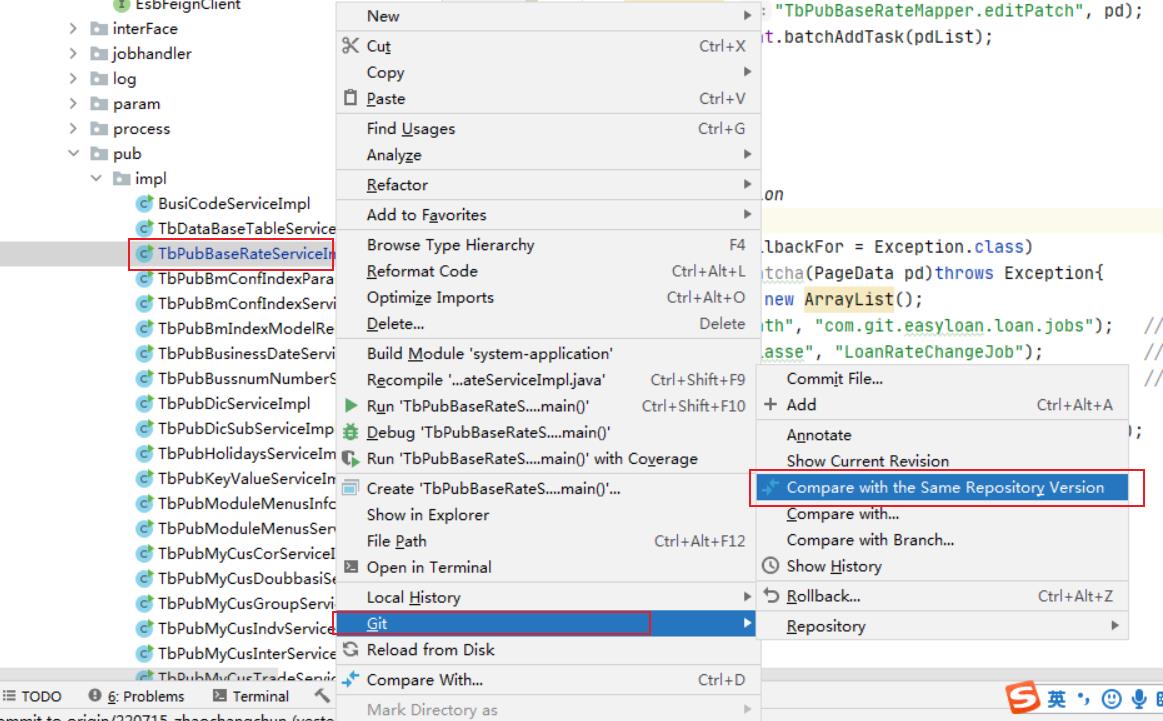
Task: Click the green Run triangle icon
Action: pyautogui.click(x=350, y=406)
